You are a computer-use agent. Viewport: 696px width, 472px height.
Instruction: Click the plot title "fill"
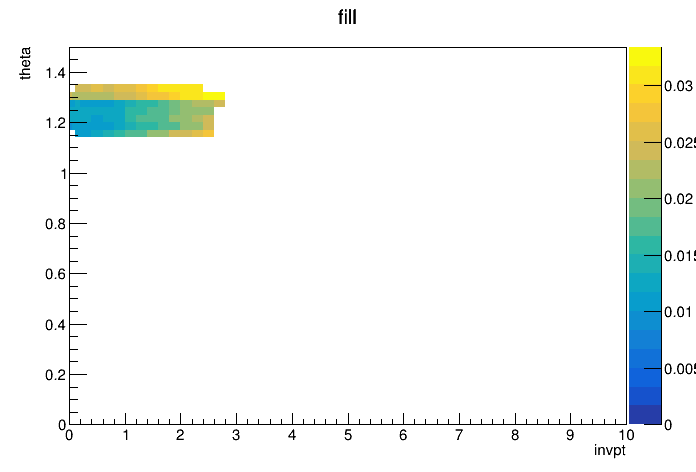coord(347,18)
